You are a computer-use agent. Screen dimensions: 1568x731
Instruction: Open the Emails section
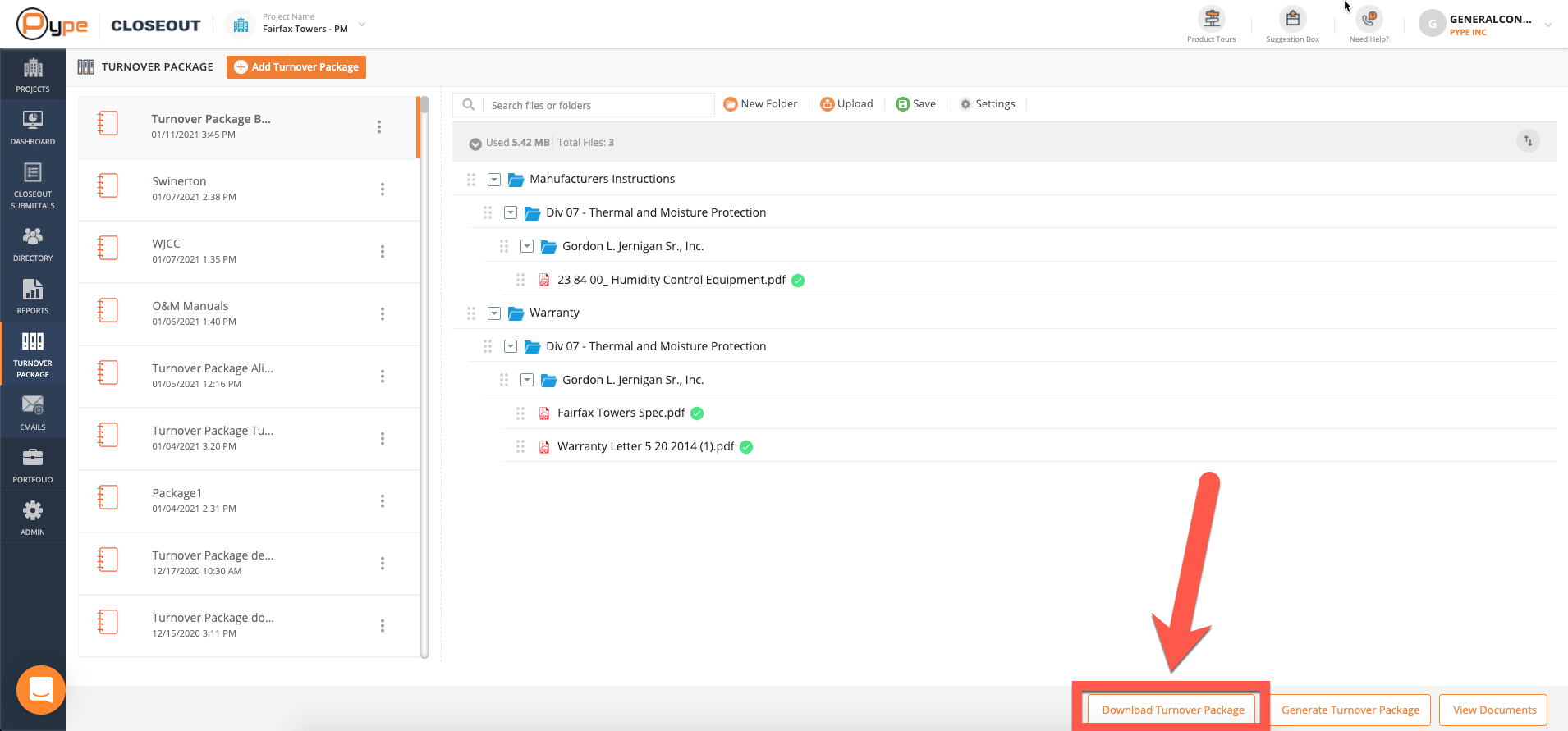click(33, 413)
